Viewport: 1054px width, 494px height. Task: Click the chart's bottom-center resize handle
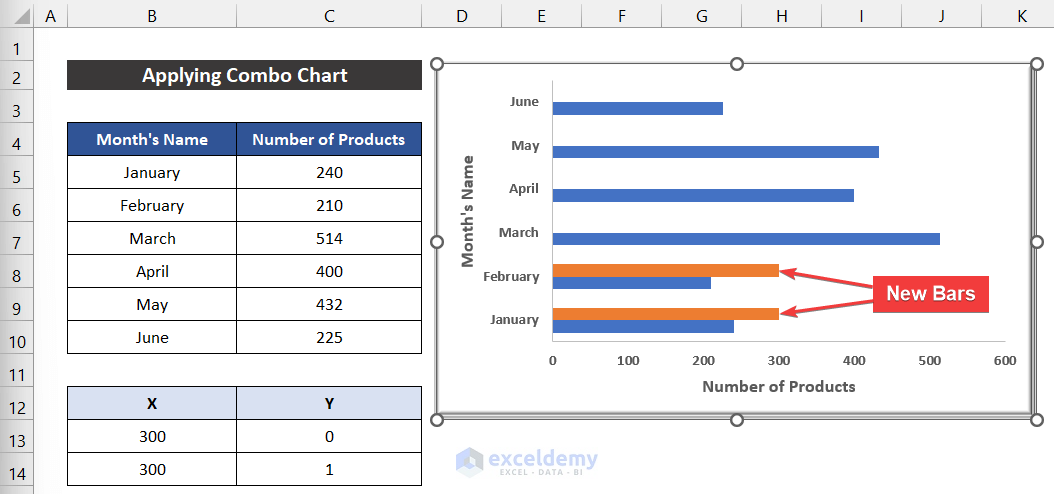(x=737, y=420)
